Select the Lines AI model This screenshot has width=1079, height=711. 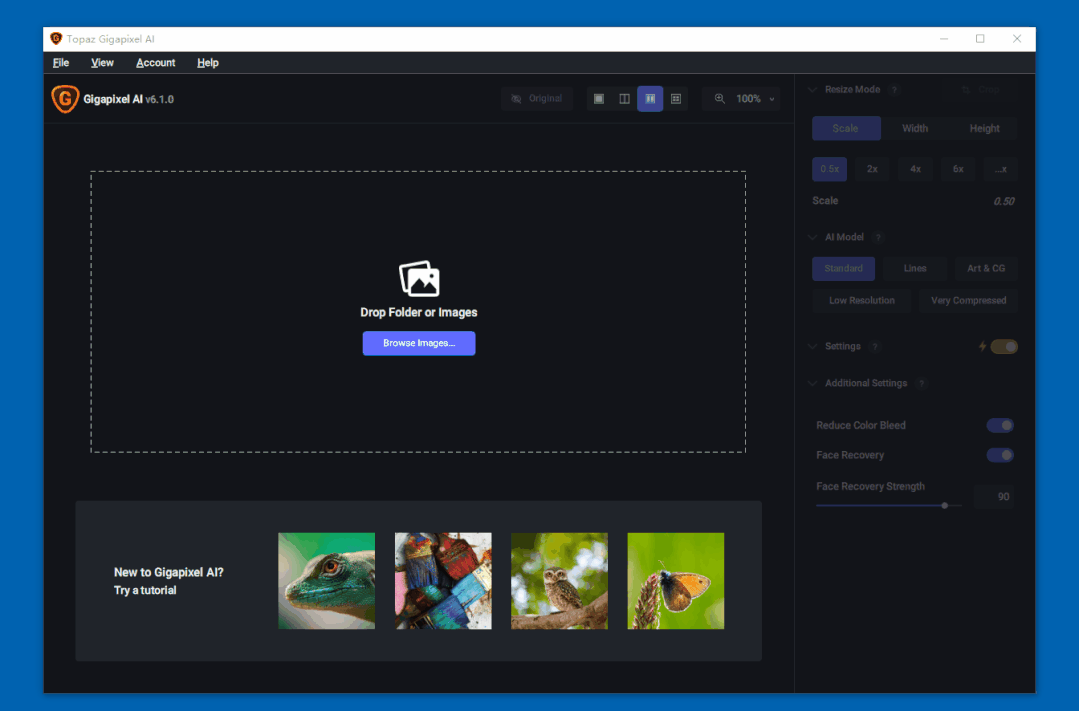(x=915, y=268)
